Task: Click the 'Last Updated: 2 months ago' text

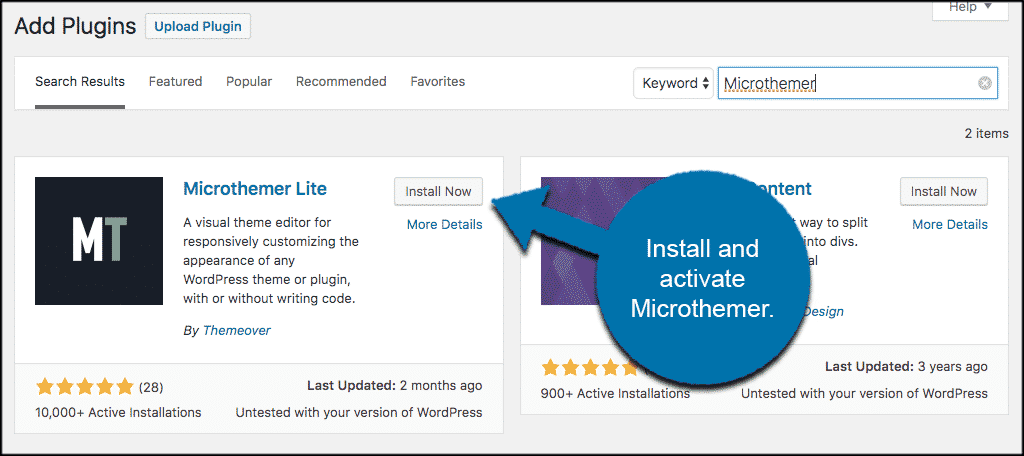Action: [394, 386]
